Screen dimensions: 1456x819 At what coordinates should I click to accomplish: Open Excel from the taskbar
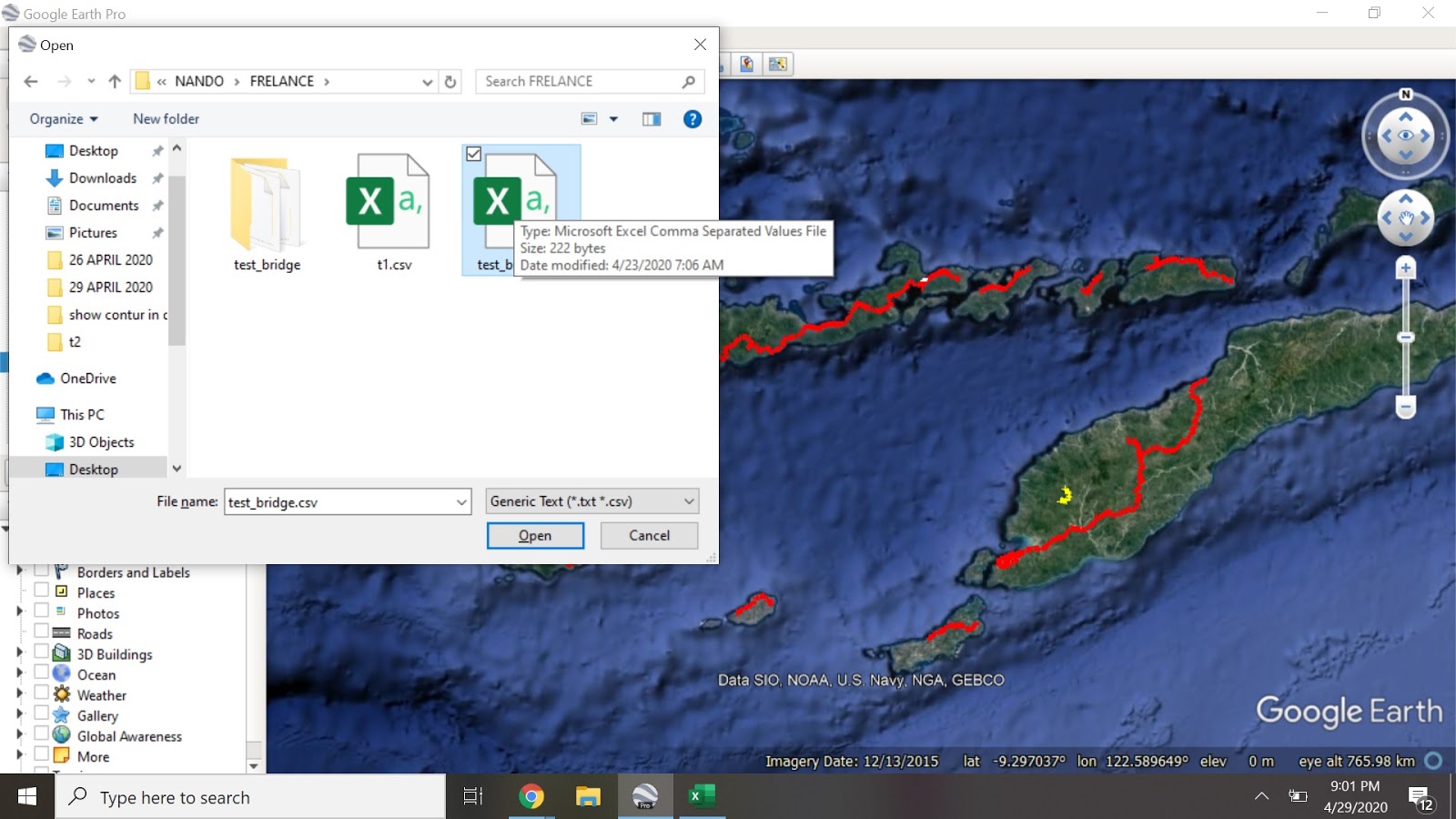(x=700, y=796)
